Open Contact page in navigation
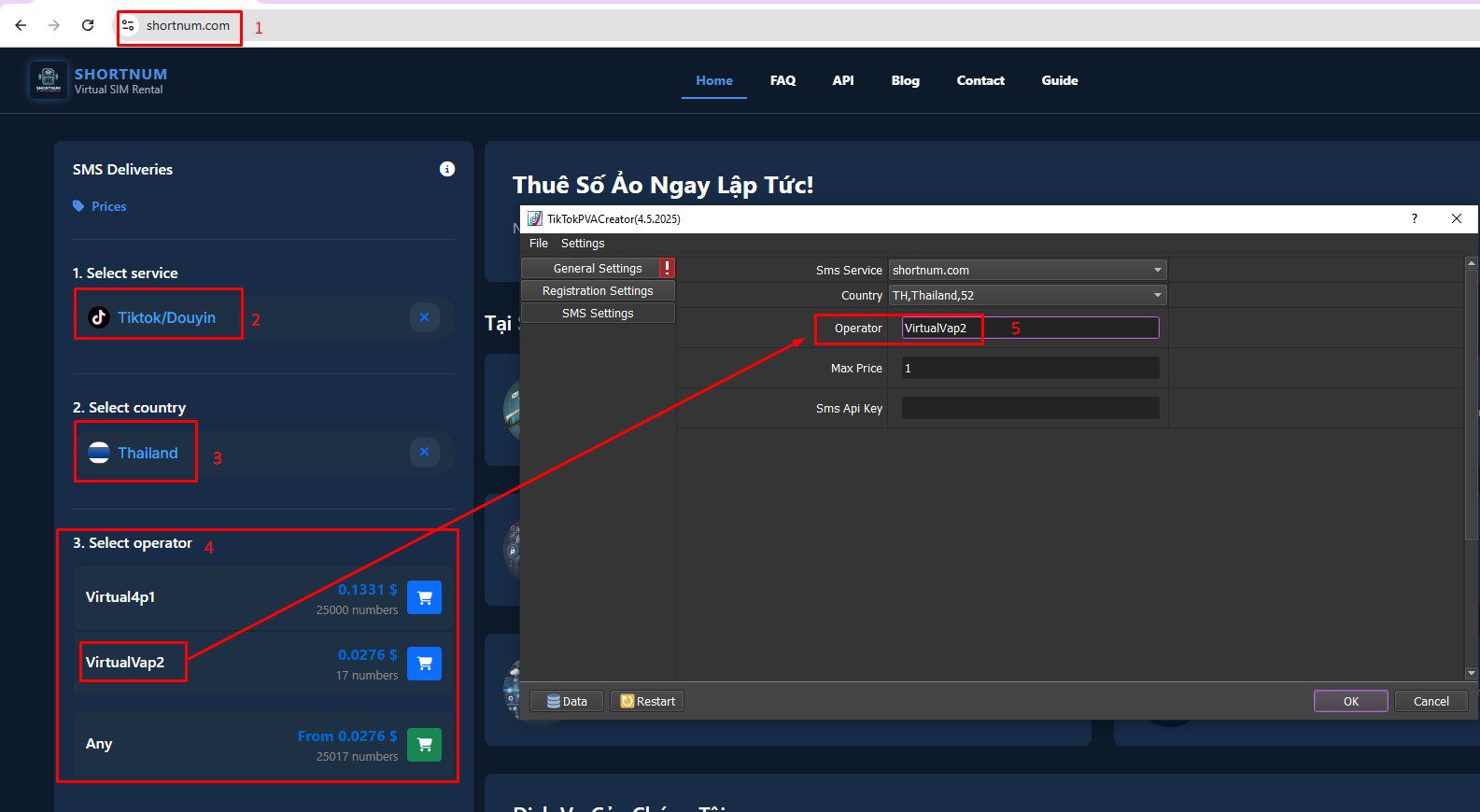Viewport: 1480px width, 812px height. 980,80
